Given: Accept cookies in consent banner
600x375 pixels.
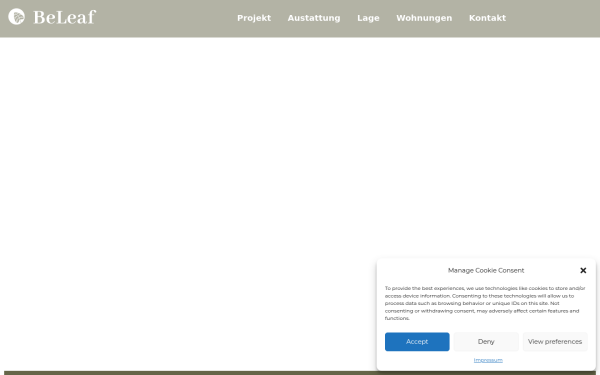Looking at the screenshot, I should 417,342.
